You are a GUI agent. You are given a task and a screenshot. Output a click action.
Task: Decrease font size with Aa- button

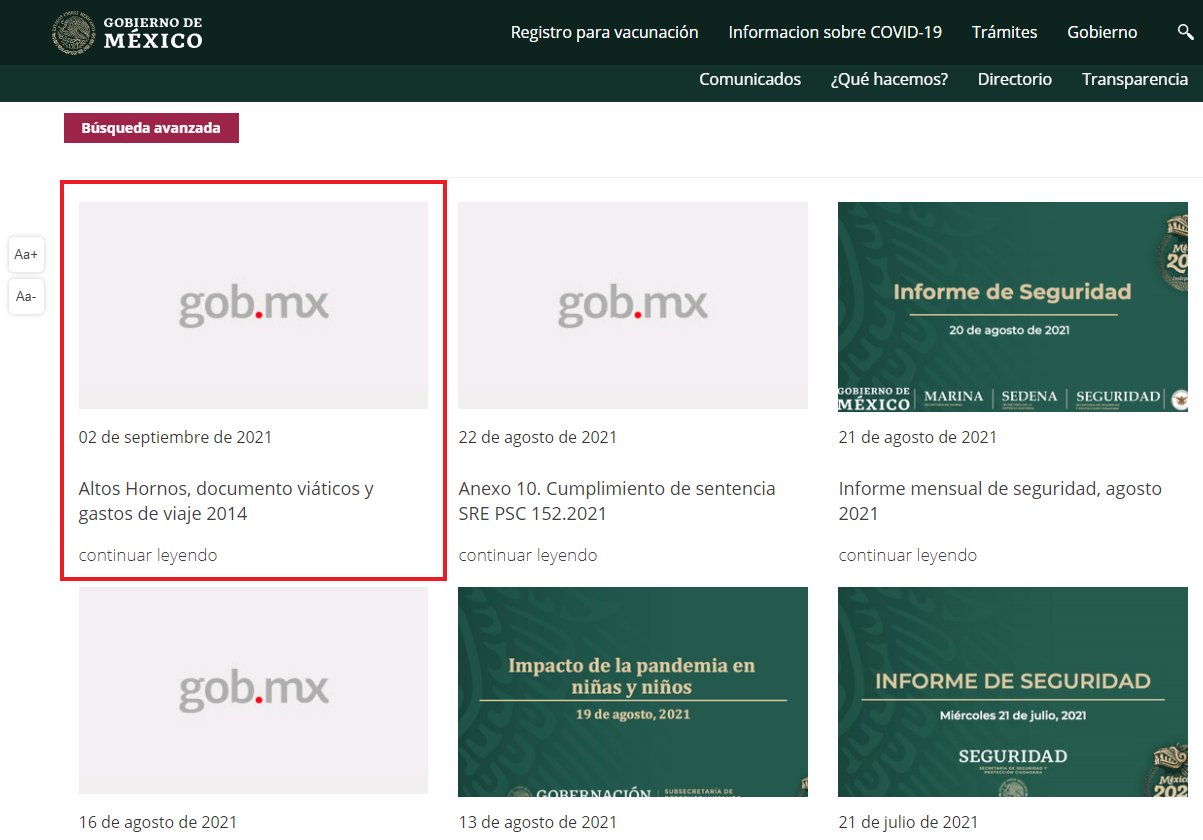26,297
